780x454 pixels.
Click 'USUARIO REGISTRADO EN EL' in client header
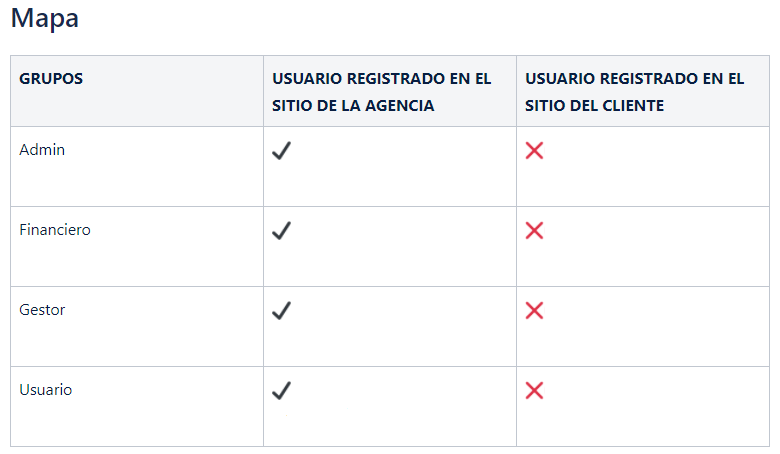tap(635, 79)
